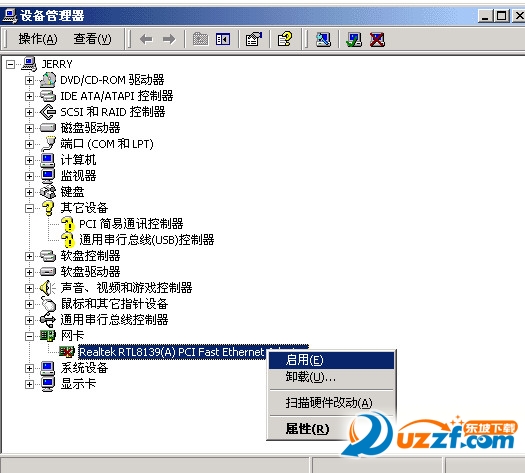The height and width of the screenshot is (473, 525).
Task: Click the 通用串行总线(USB)控制器 warning icon
Action: pyautogui.click(x=68, y=240)
